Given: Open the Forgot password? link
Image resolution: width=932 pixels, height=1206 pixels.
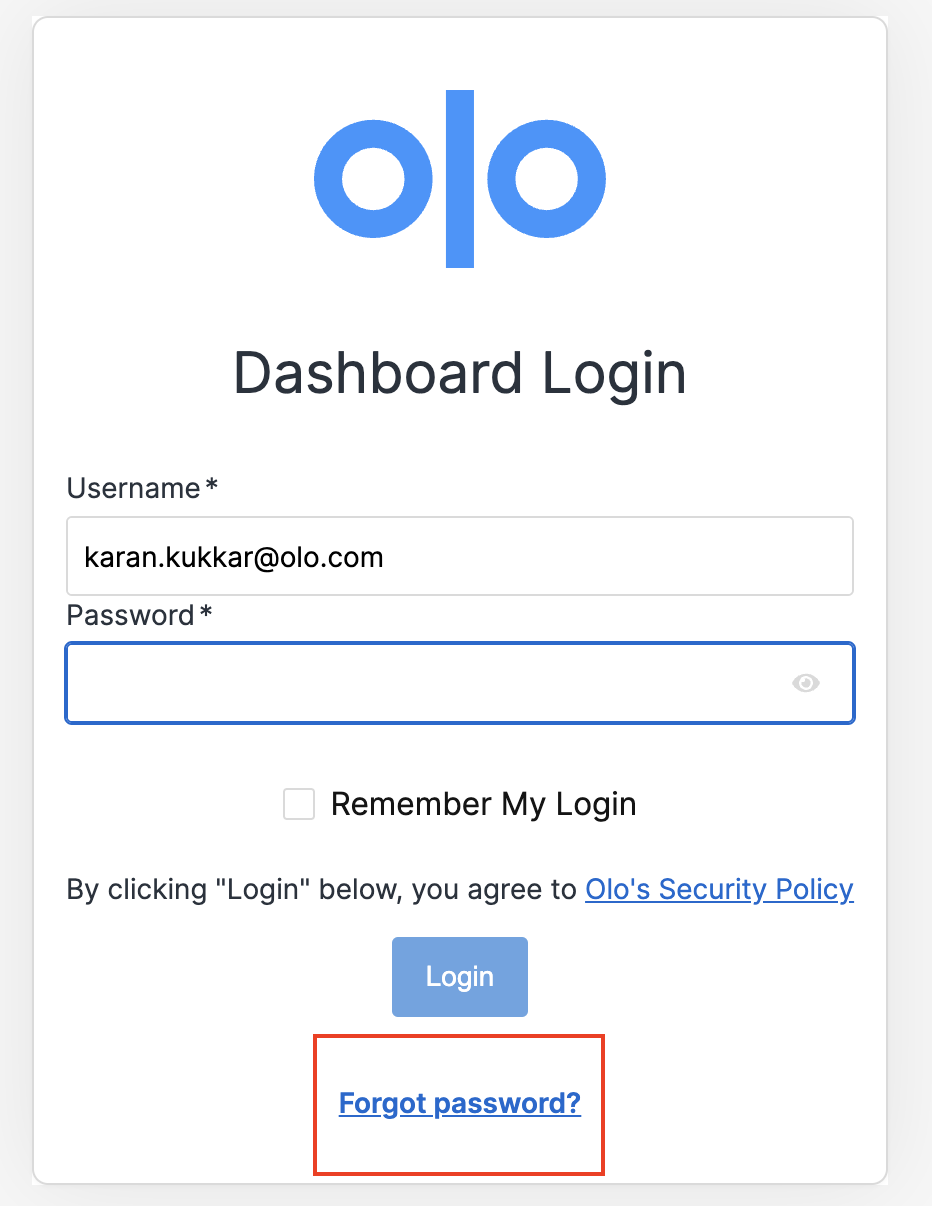Looking at the screenshot, I should point(460,1104).
